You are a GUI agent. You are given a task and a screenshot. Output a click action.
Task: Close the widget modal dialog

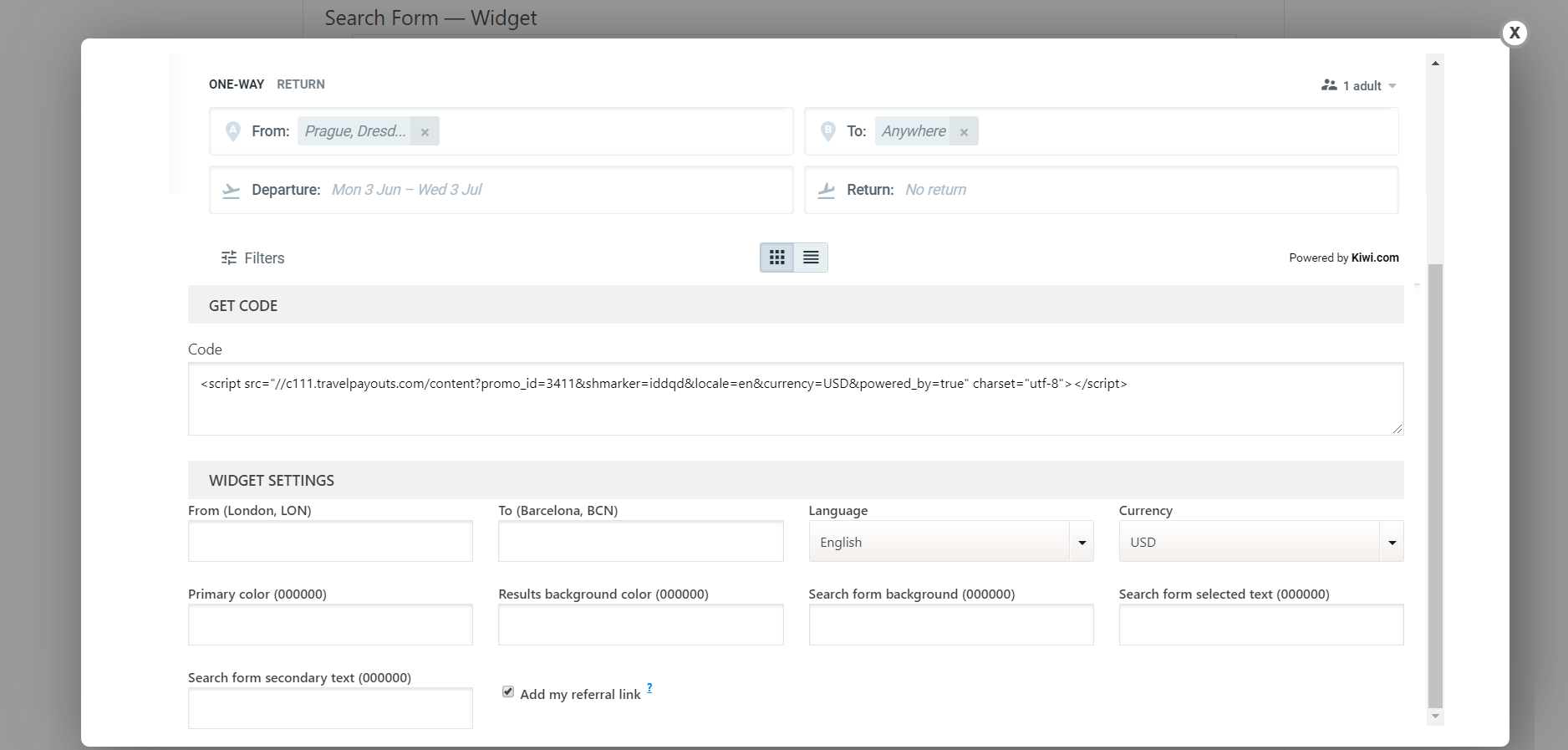[x=1514, y=33]
